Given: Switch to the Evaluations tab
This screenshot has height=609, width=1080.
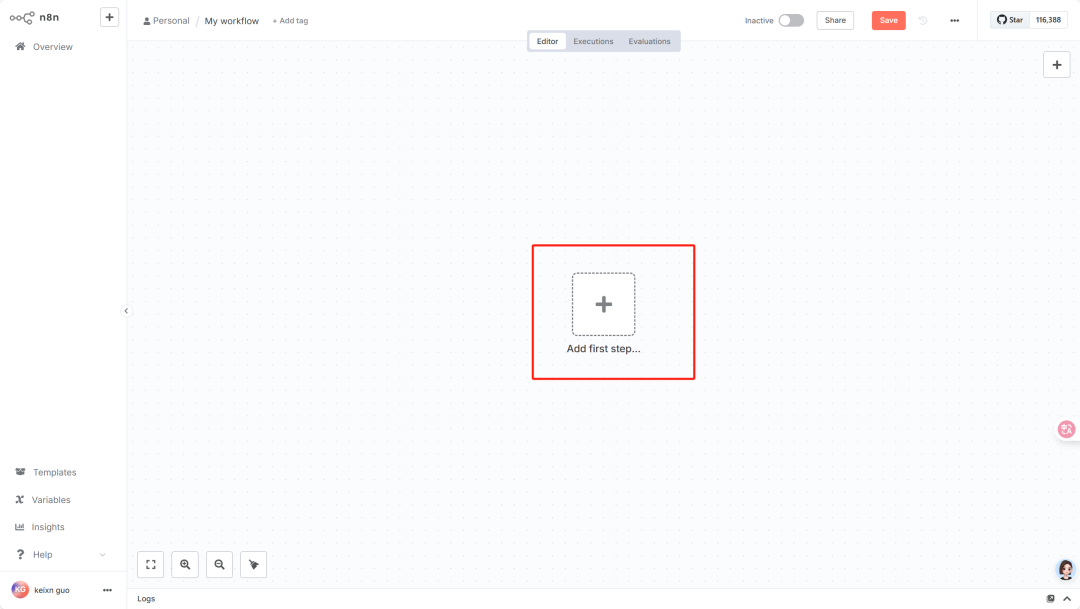Looking at the screenshot, I should coord(649,41).
